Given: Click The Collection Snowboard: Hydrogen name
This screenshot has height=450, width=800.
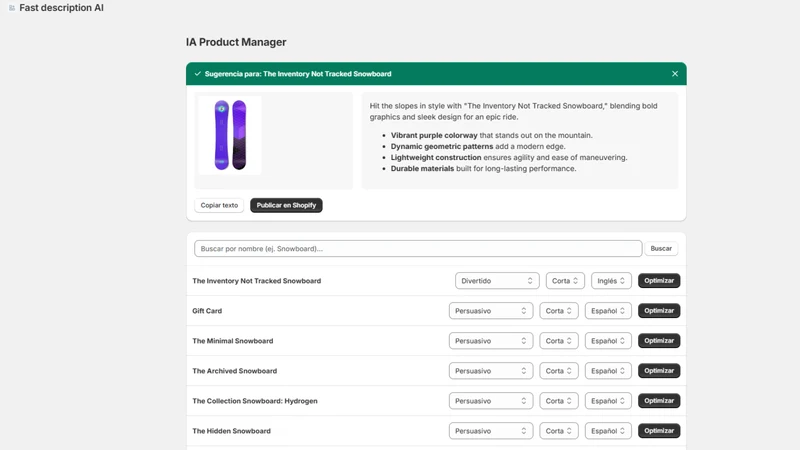Looking at the screenshot, I should (x=255, y=401).
